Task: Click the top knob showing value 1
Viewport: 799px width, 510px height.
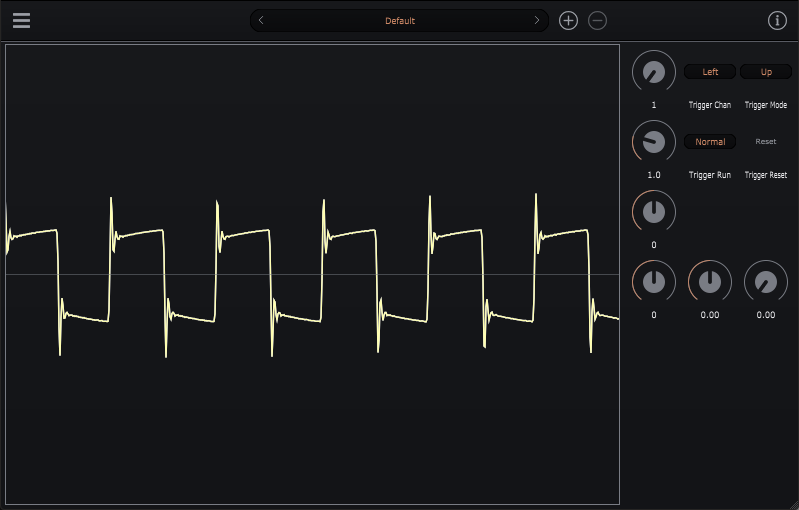Action: 654,72
